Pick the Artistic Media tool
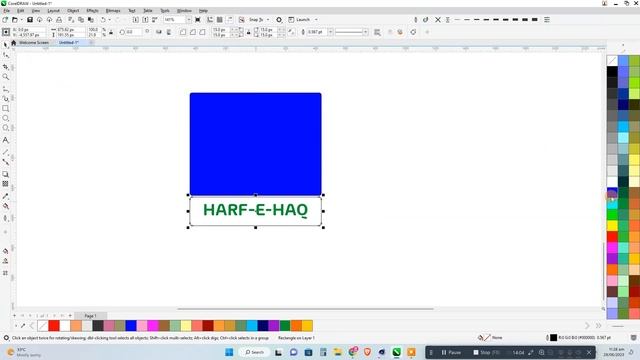The height and width of the screenshot is (360, 640). 6,99
